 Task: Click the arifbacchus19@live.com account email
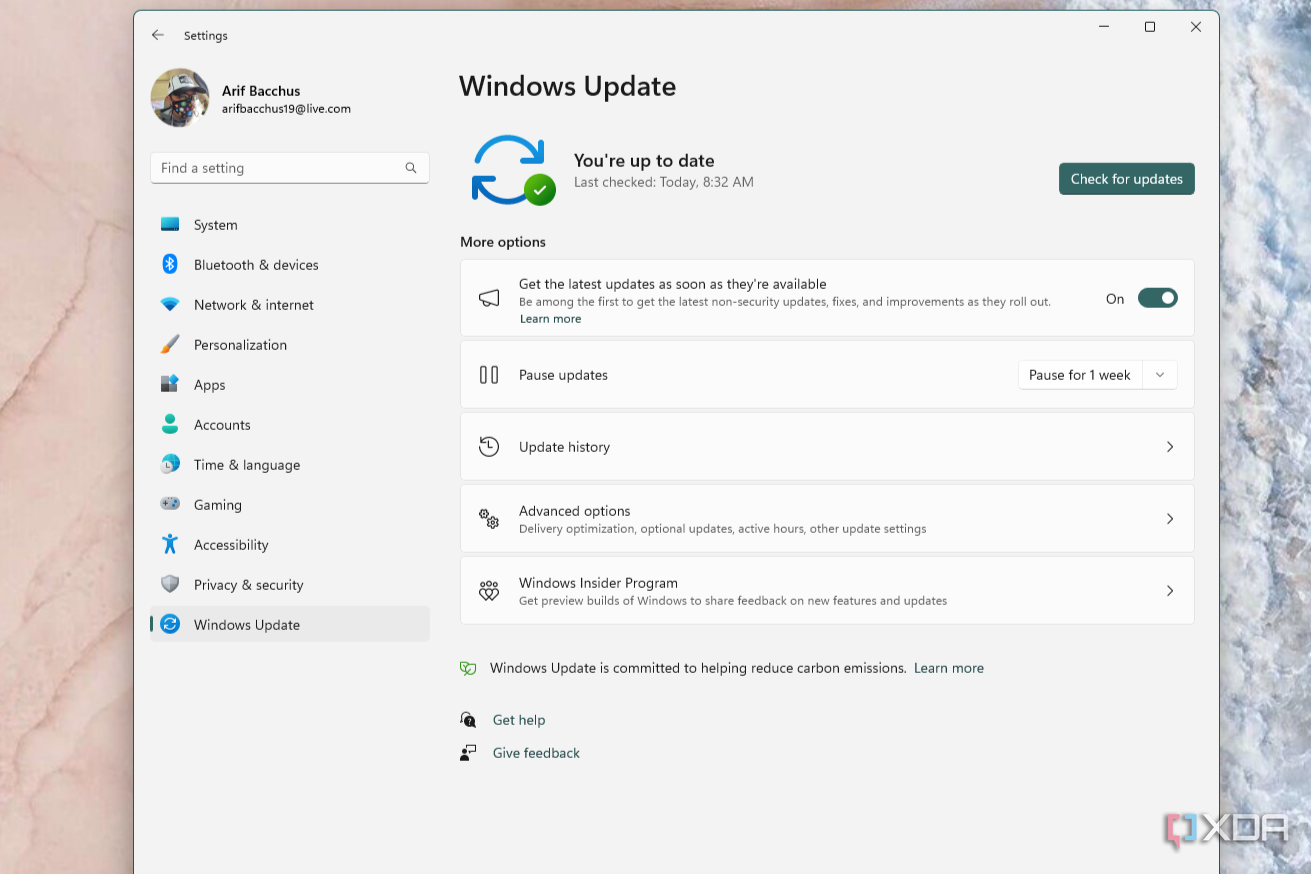click(x=286, y=109)
